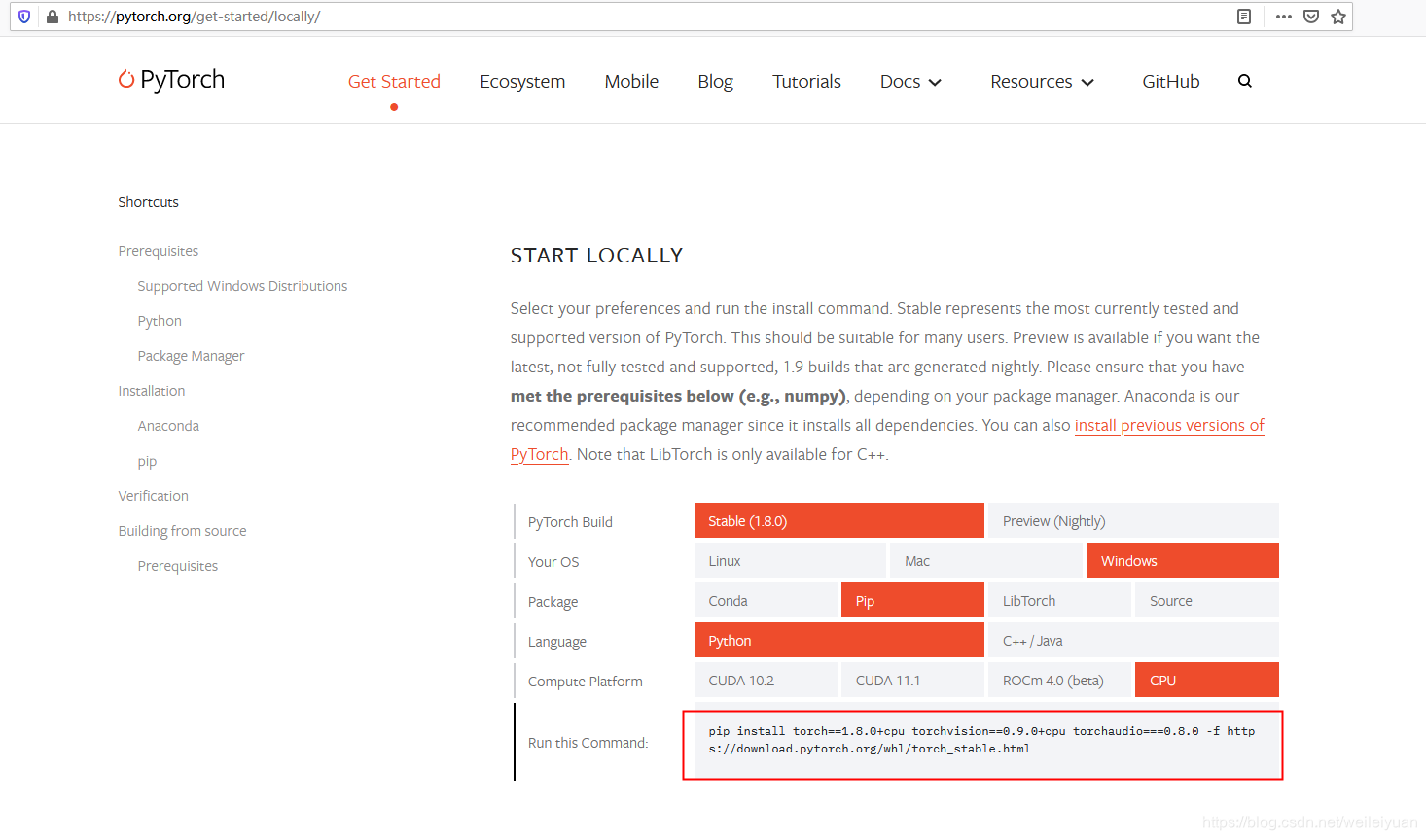Open the Get Started nav tab

tap(394, 82)
